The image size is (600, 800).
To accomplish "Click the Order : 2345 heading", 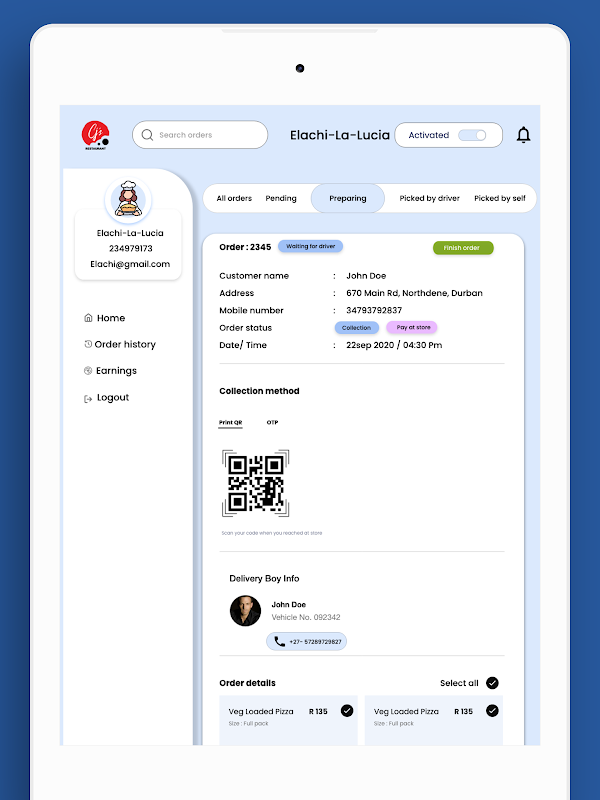I will tap(245, 247).
